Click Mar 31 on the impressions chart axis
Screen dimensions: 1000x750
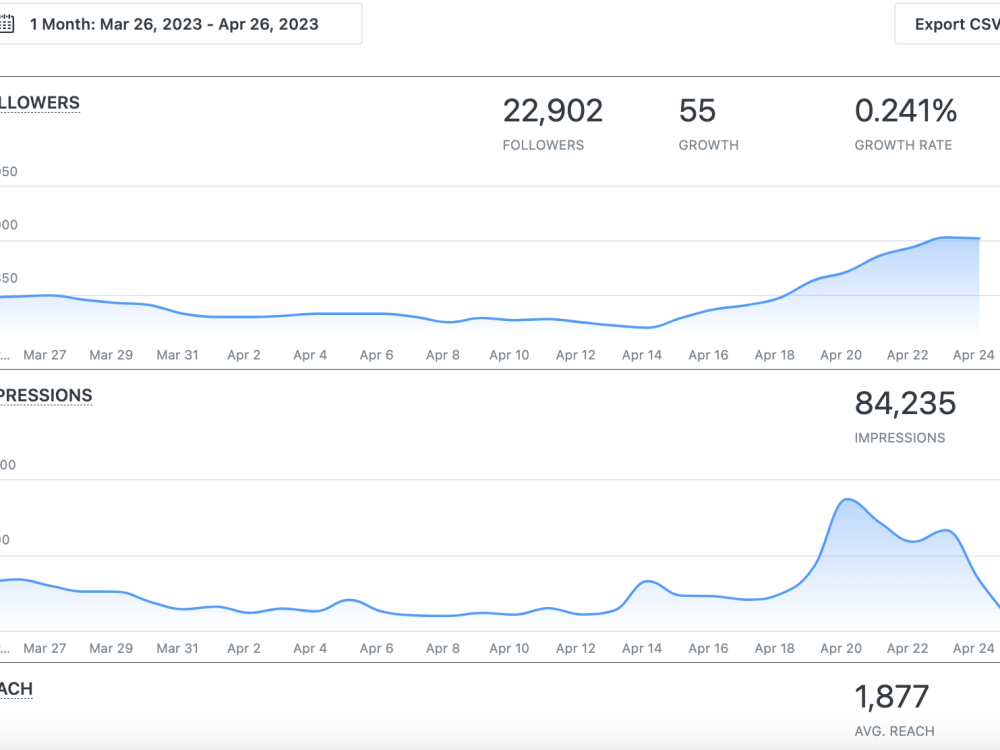click(x=177, y=649)
